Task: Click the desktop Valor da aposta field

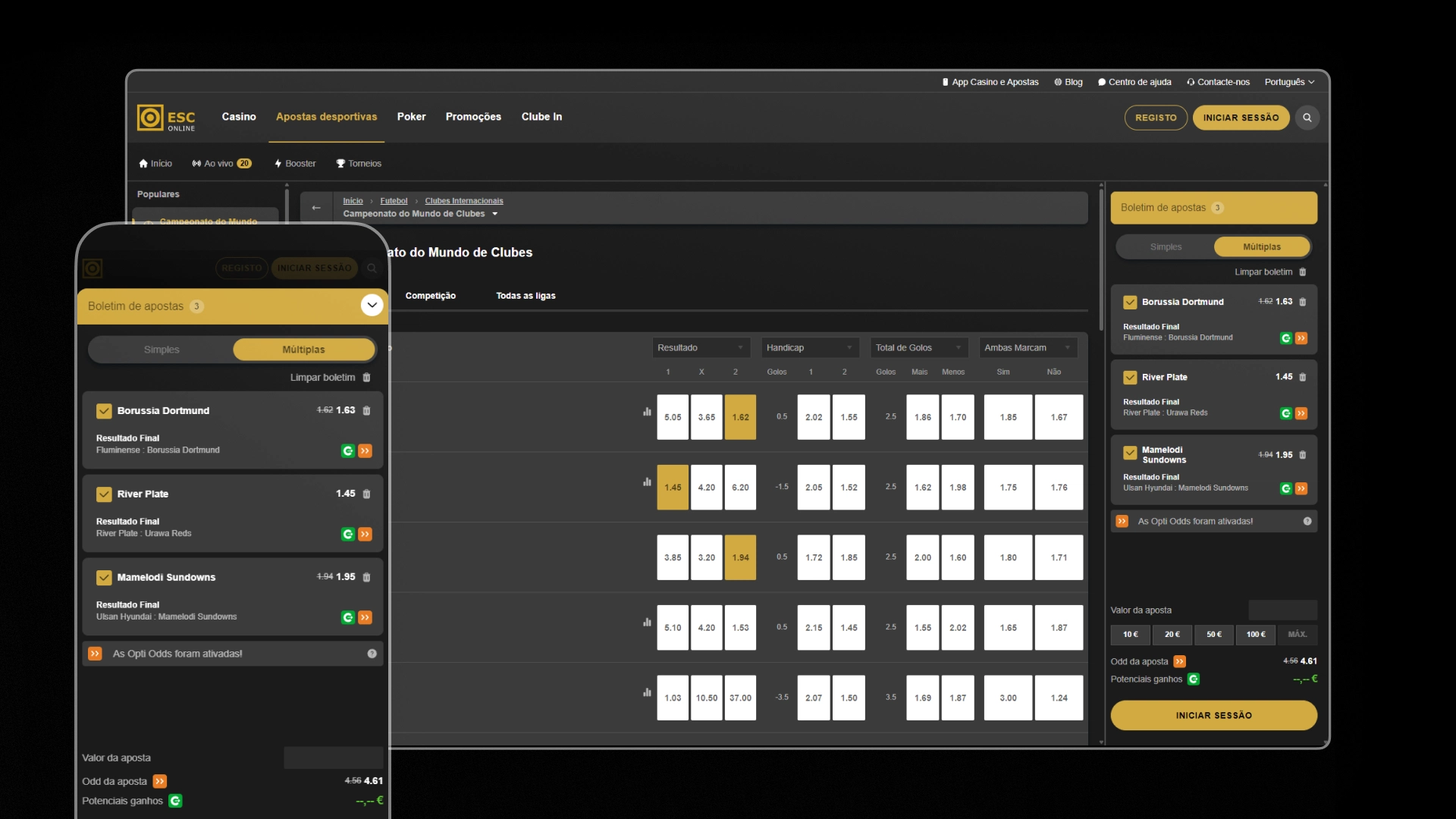Action: tap(1282, 610)
